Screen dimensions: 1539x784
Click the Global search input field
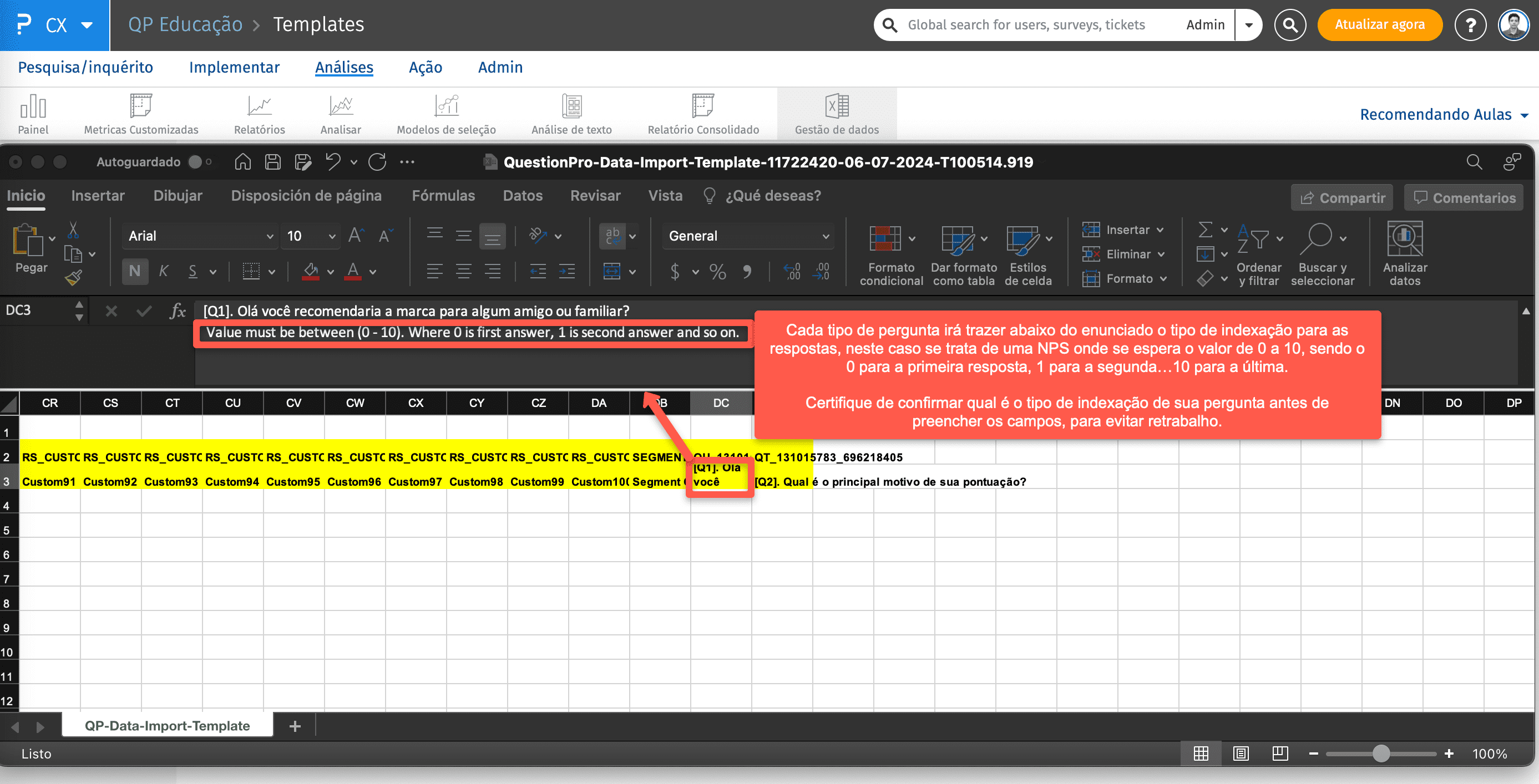tap(1026, 24)
